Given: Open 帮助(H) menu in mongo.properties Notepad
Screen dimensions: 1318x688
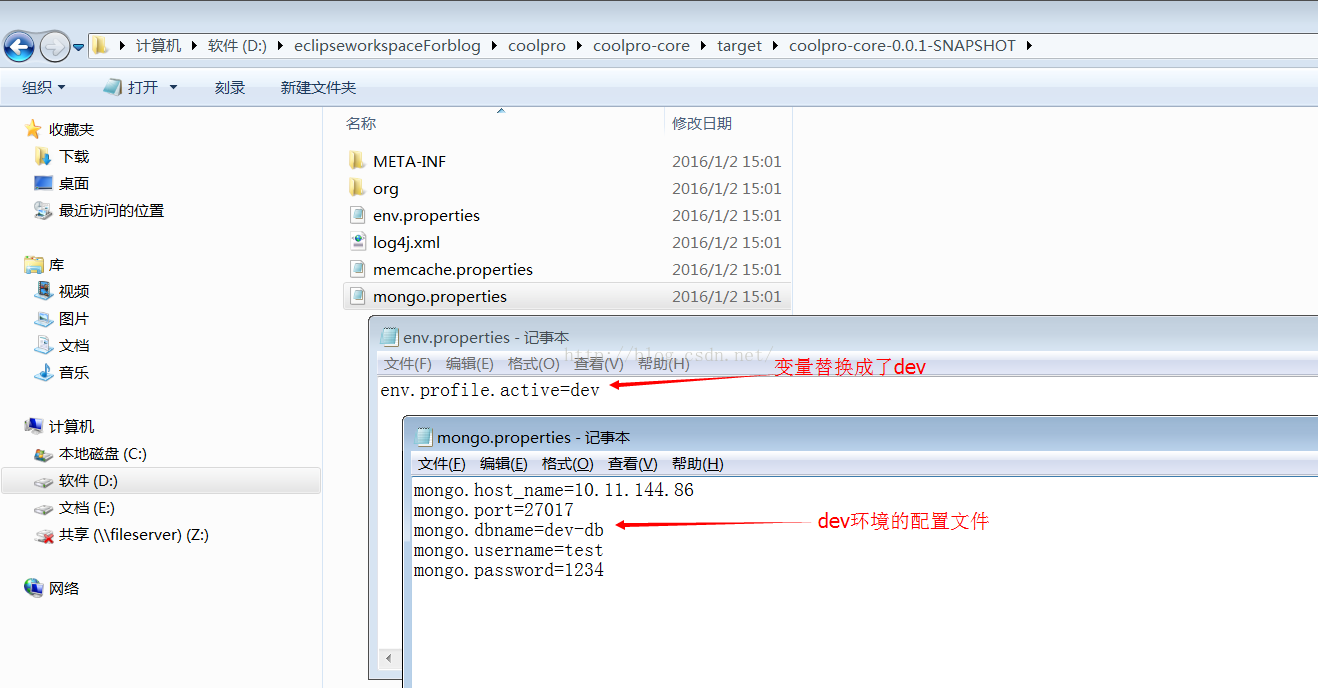Looking at the screenshot, I should (698, 464).
